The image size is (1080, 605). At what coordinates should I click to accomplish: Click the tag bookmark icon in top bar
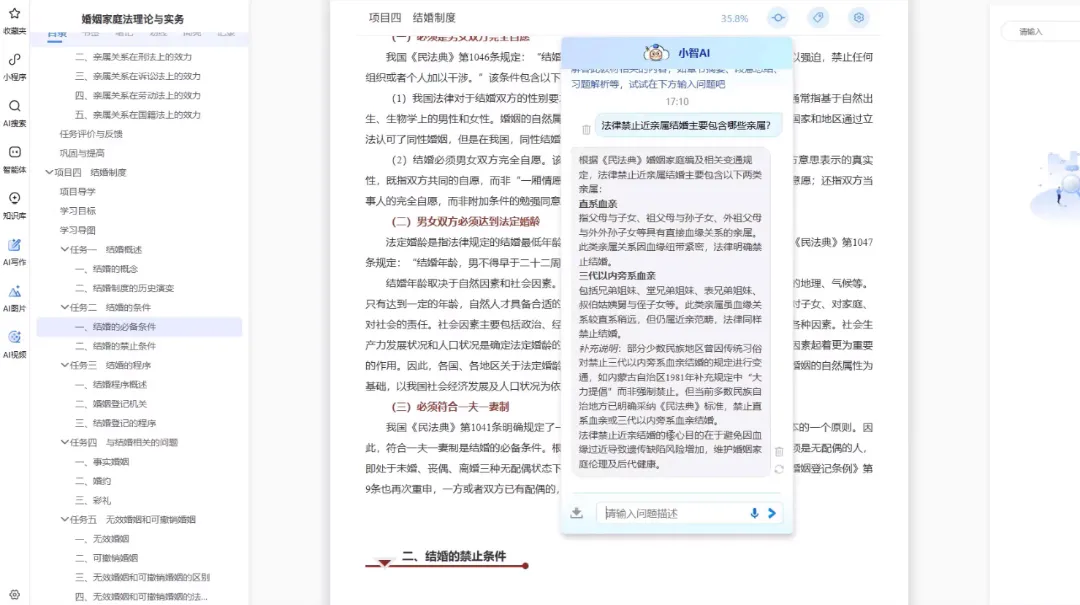tap(818, 18)
